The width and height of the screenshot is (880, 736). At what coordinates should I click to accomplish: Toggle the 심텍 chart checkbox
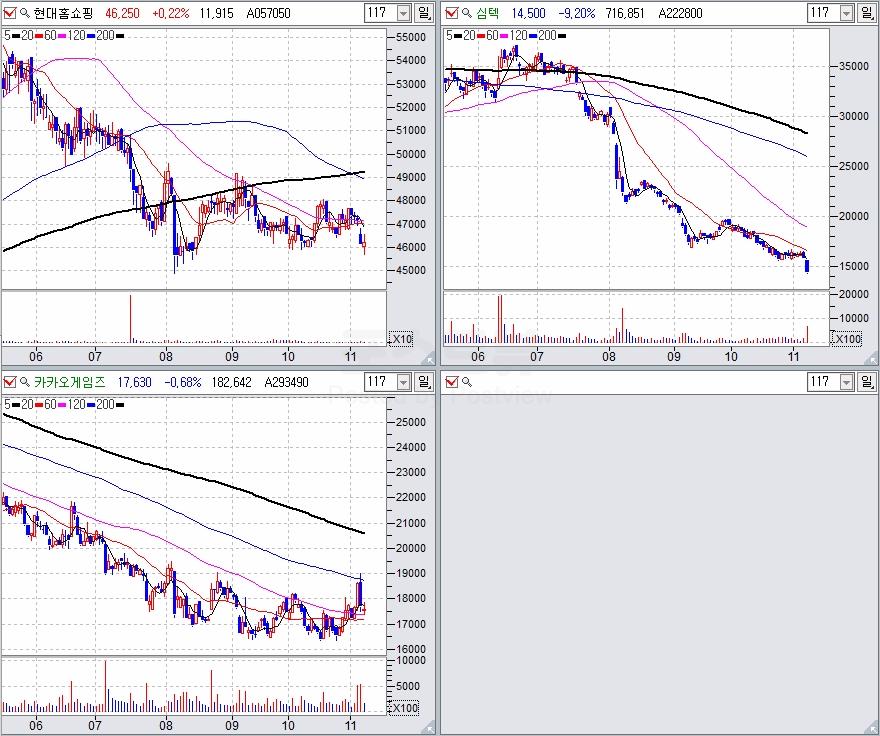[x=451, y=13]
